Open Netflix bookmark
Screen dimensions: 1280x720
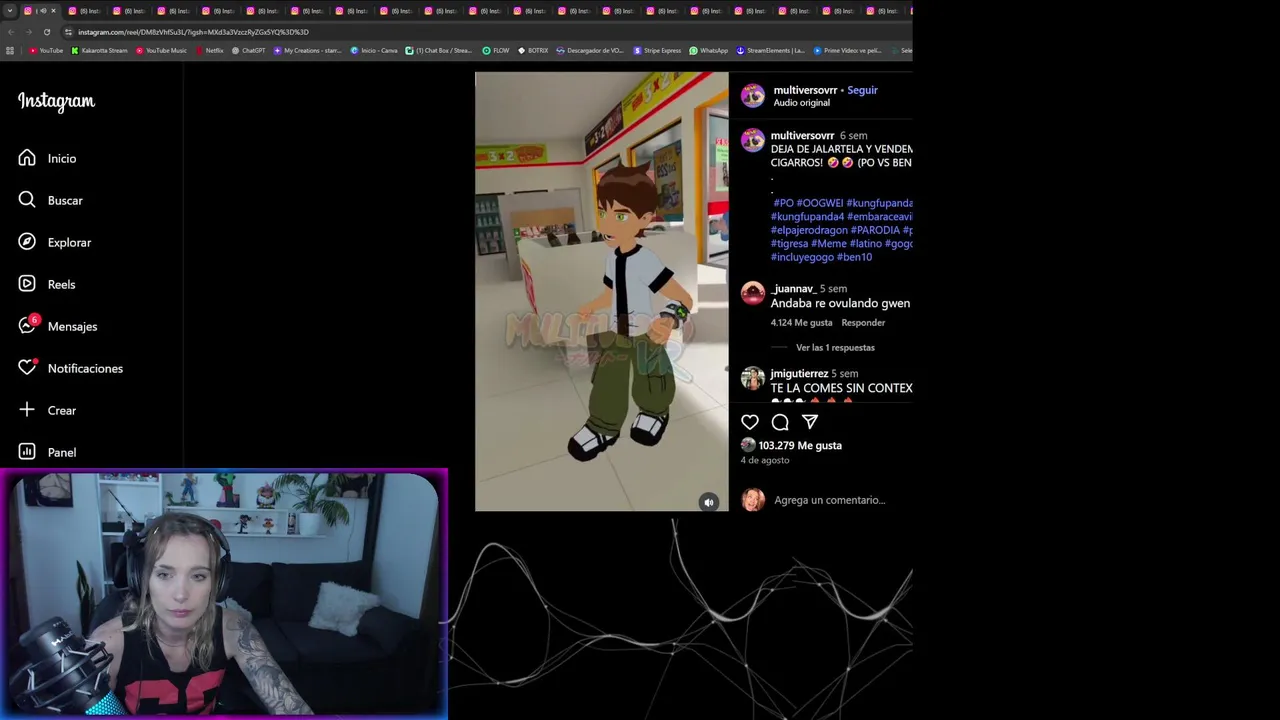pyautogui.click(x=210, y=50)
